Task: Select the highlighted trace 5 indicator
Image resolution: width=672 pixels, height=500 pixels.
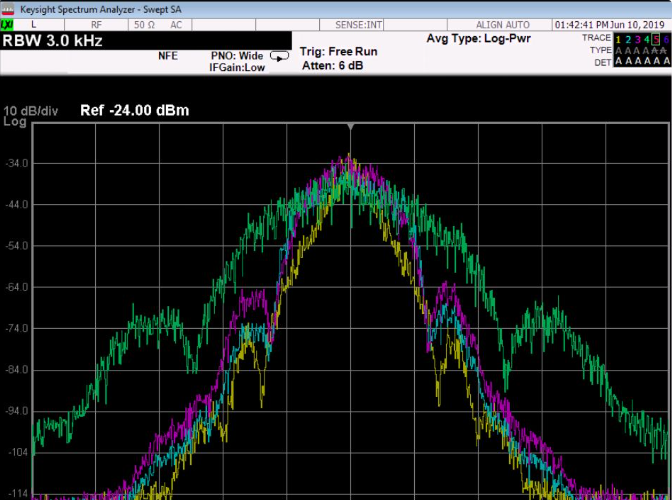Action: [655, 38]
